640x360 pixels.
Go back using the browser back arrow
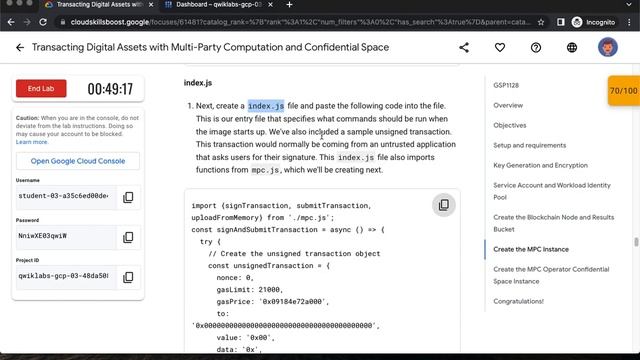click(x=11, y=22)
